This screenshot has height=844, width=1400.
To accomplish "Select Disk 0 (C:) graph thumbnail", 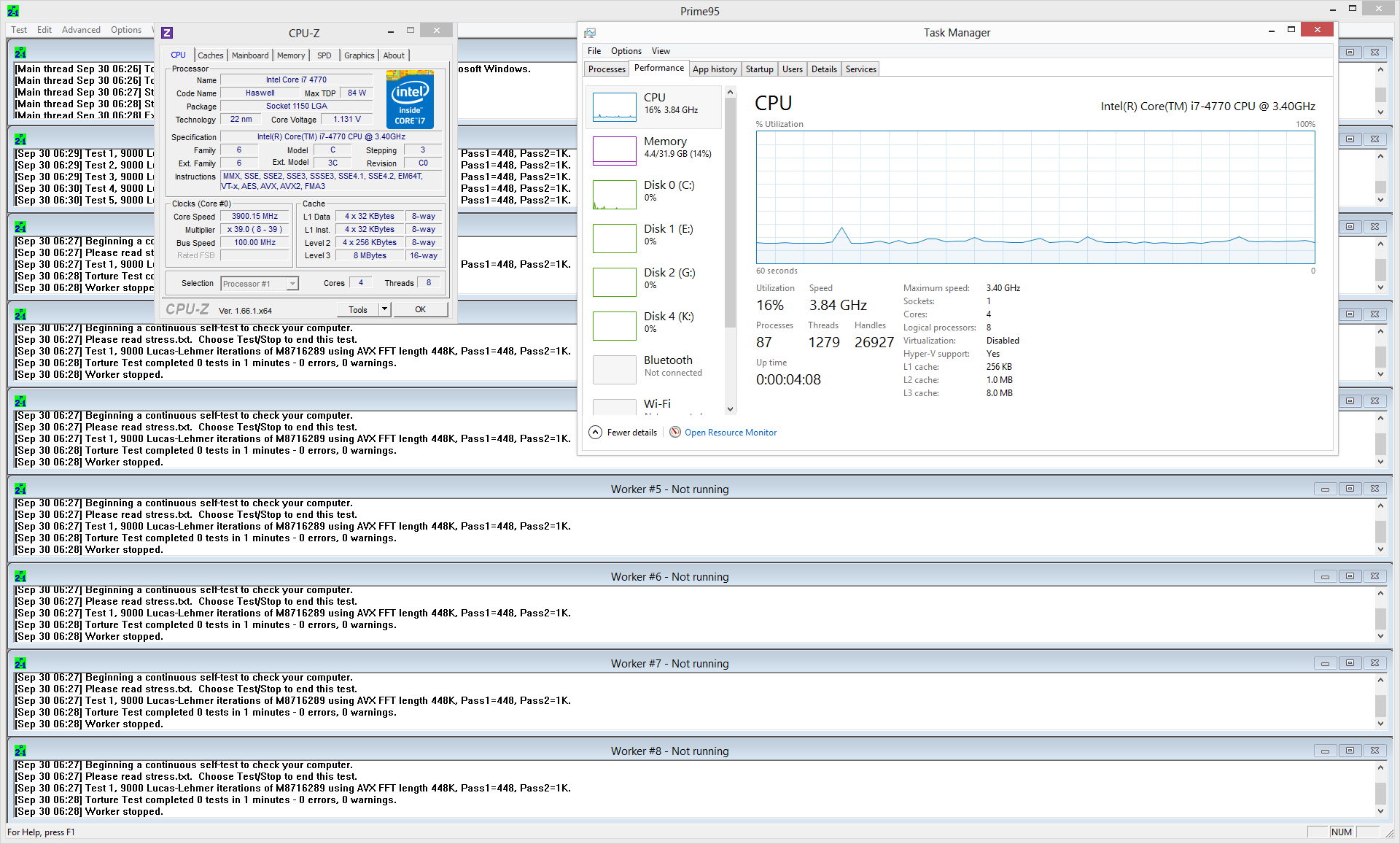I will (614, 195).
